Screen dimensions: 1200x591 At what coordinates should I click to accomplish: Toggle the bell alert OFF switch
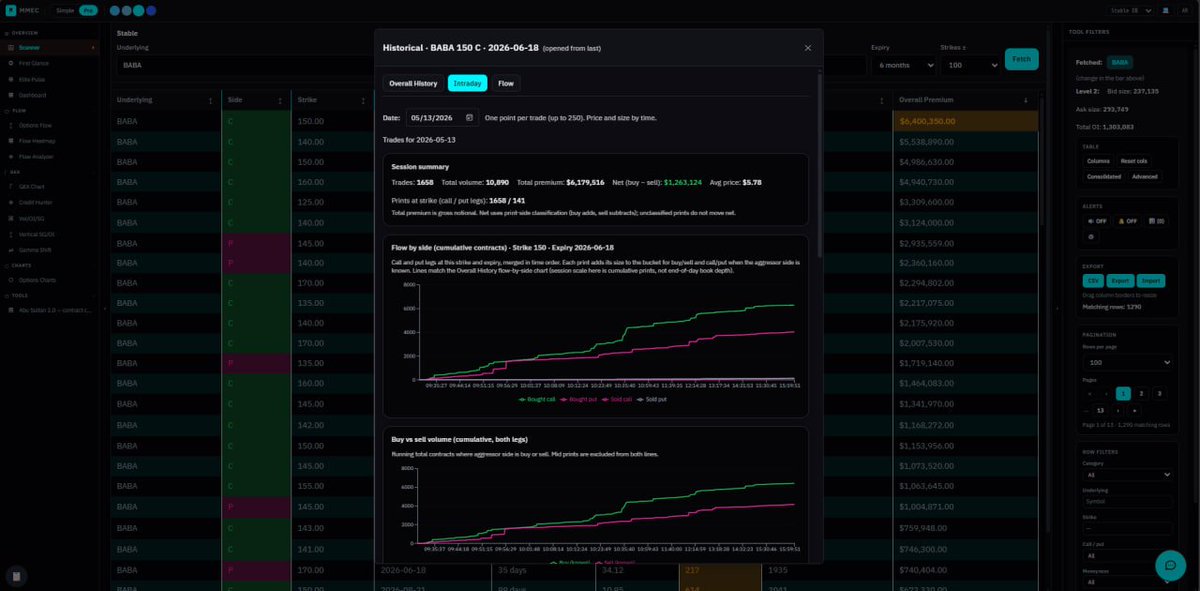[1127, 221]
